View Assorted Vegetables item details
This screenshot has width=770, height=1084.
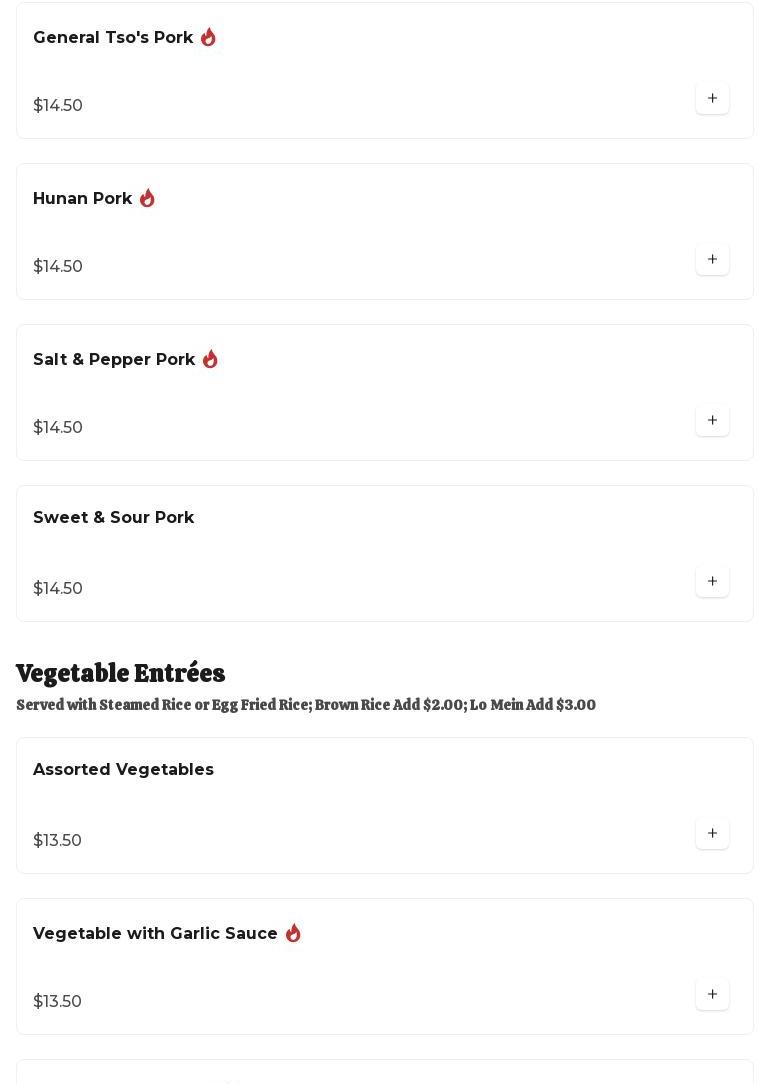123,770
